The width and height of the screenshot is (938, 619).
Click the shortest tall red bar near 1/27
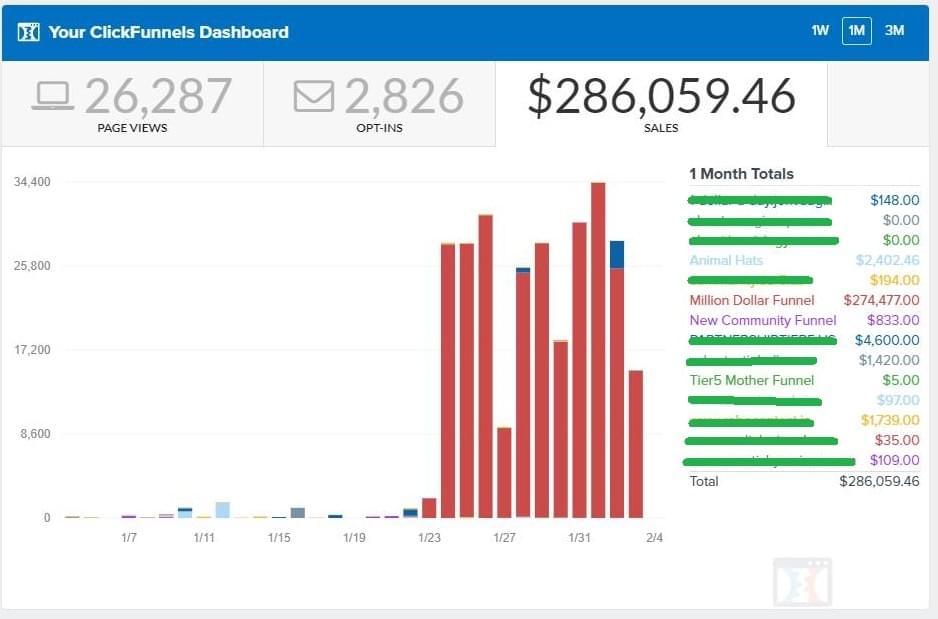pos(504,472)
